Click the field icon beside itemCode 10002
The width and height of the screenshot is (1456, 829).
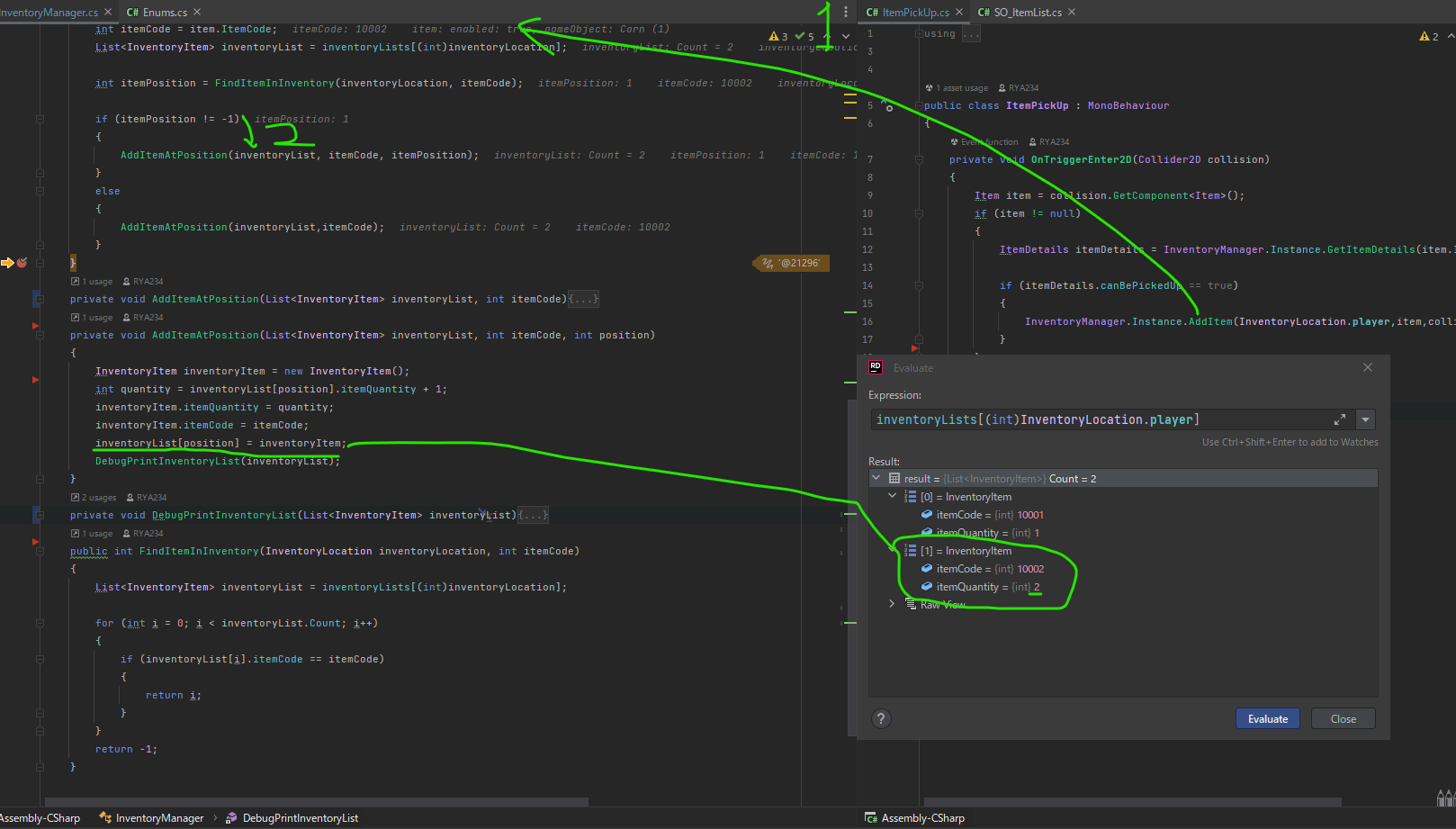pos(927,569)
